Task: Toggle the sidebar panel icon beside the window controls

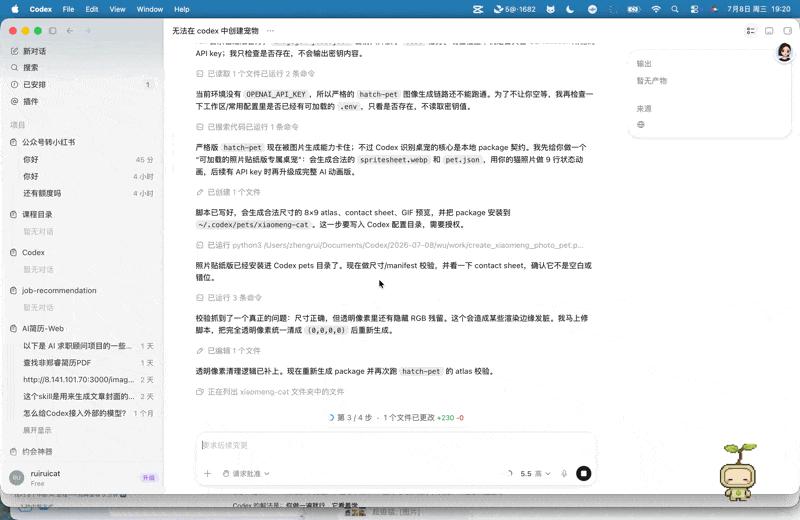Action: (53, 31)
